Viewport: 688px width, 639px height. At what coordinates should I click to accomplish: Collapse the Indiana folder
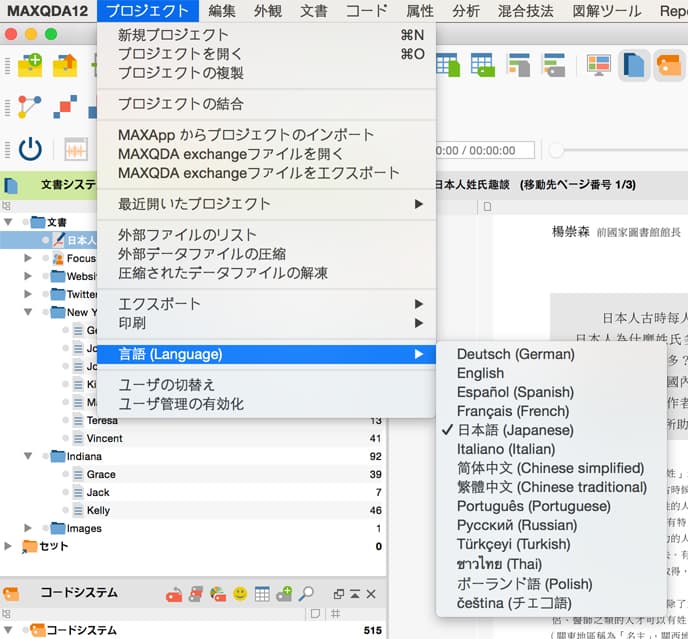28,456
